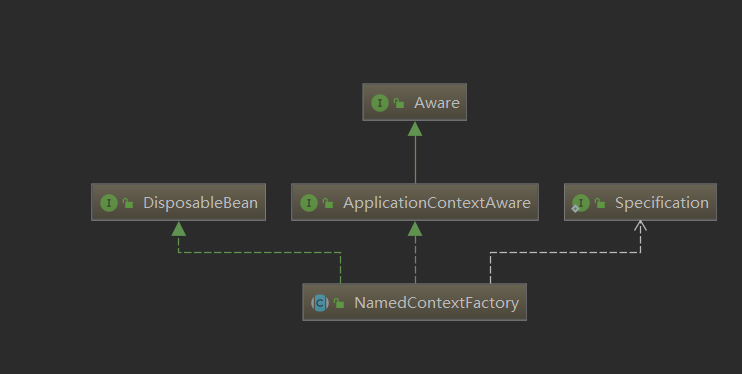Click the class icon on NamedContextFactory
The image size is (742, 374).
tap(320, 303)
